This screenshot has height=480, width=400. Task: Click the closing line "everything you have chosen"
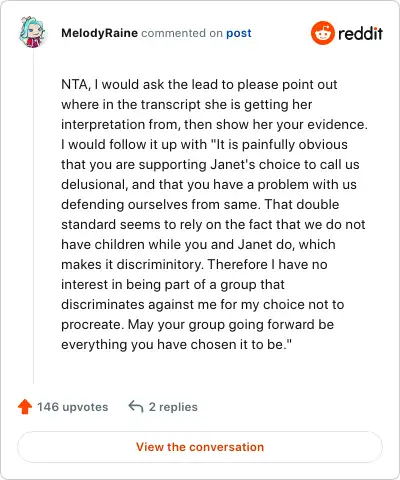point(176,345)
